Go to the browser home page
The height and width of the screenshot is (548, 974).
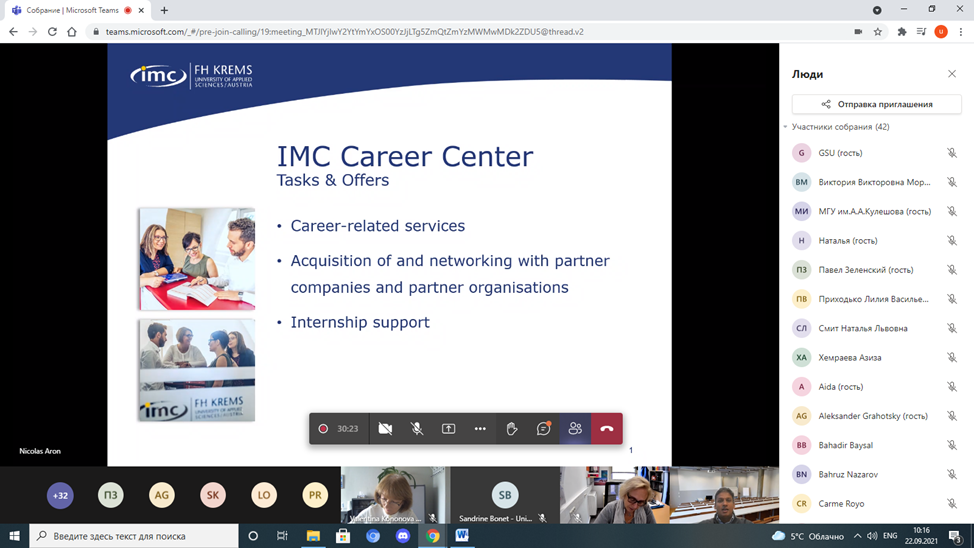point(72,32)
